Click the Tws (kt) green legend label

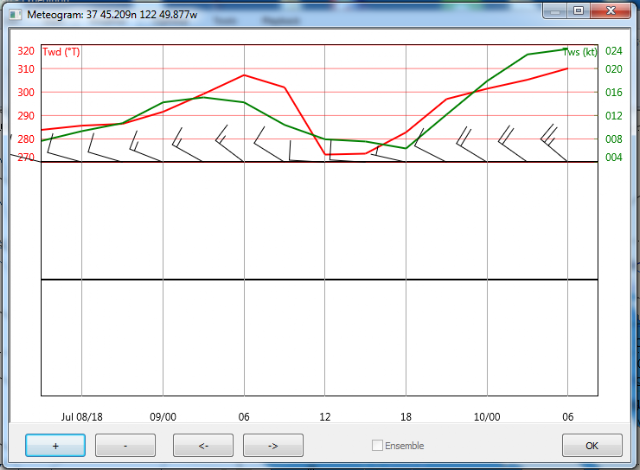point(580,52)
